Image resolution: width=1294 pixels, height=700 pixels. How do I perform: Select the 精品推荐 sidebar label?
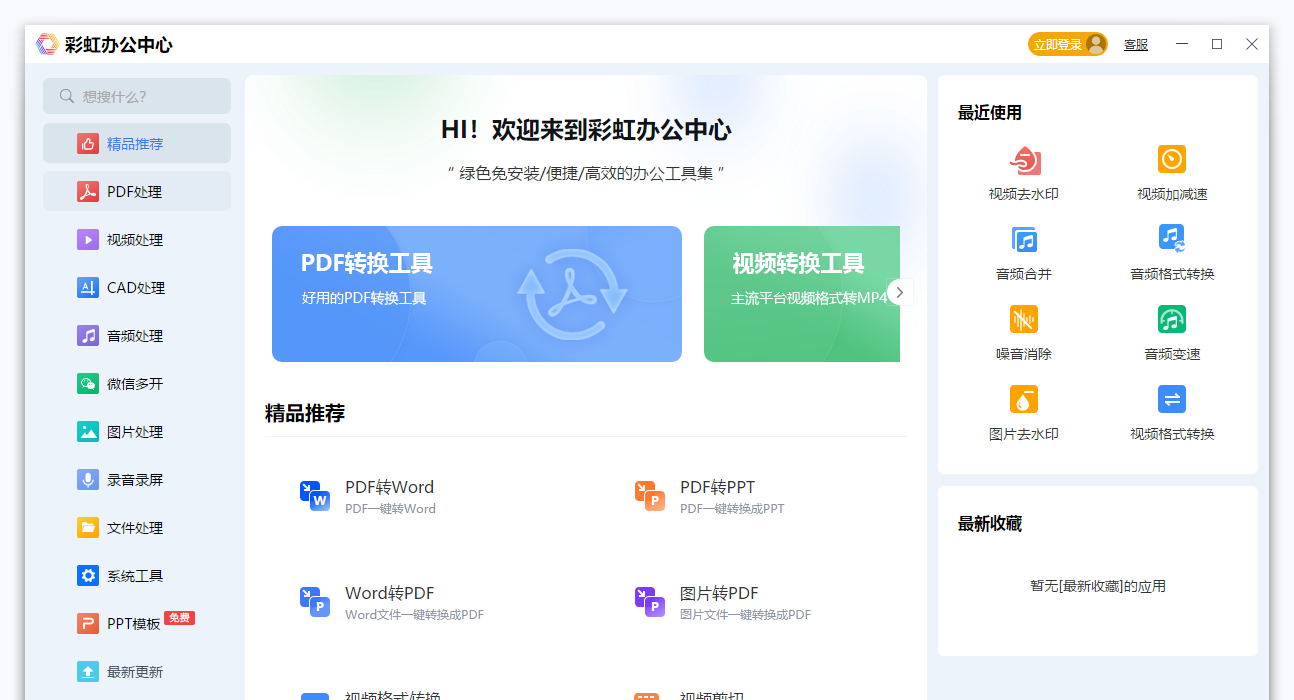135,144
